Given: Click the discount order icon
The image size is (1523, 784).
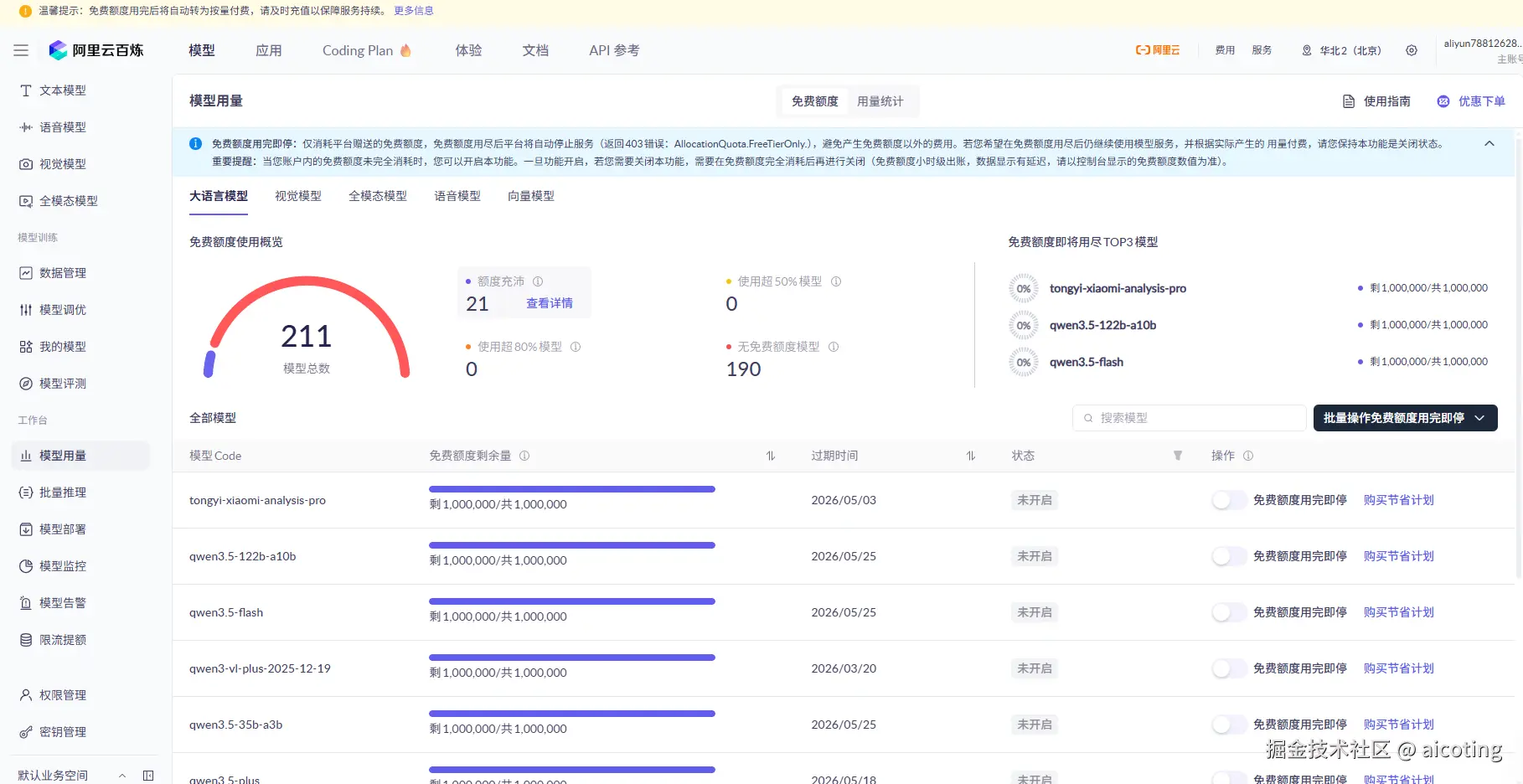Looking at the screenshot, I should click(x=1443, y=101).
